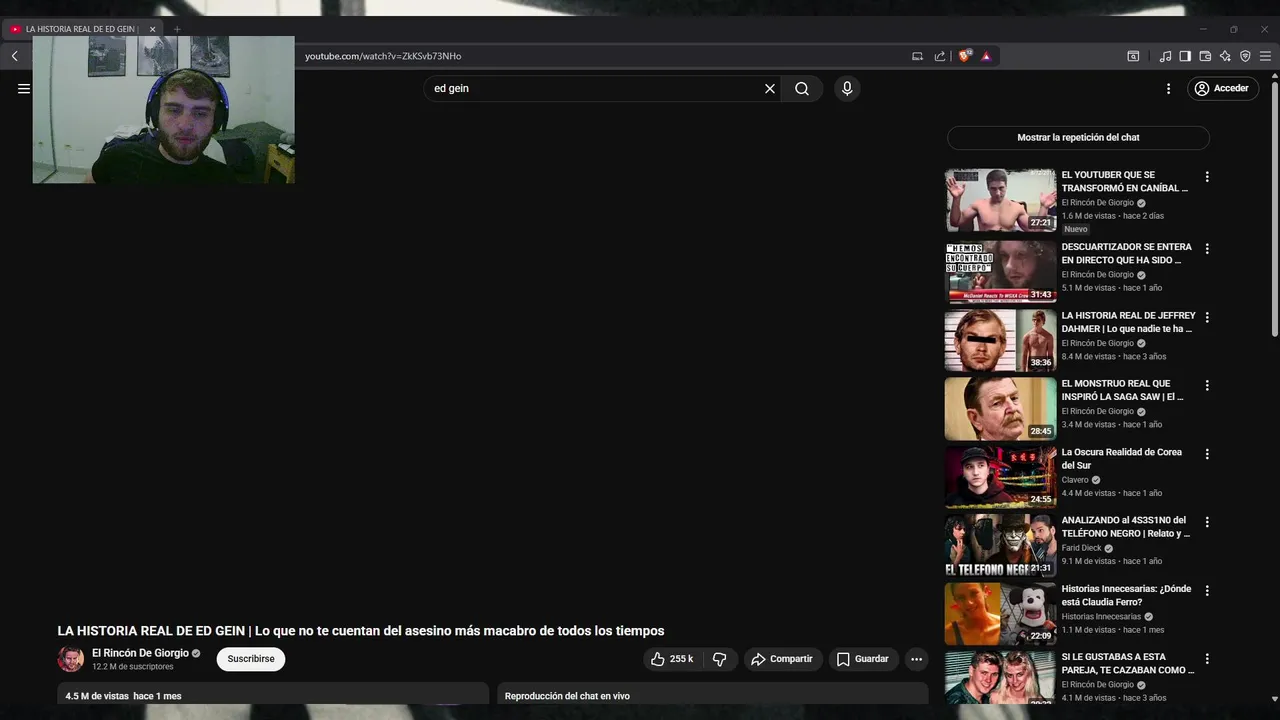1280x720 pixels.
Task: Click the install app icon in address bar
Action: (917, 56)
